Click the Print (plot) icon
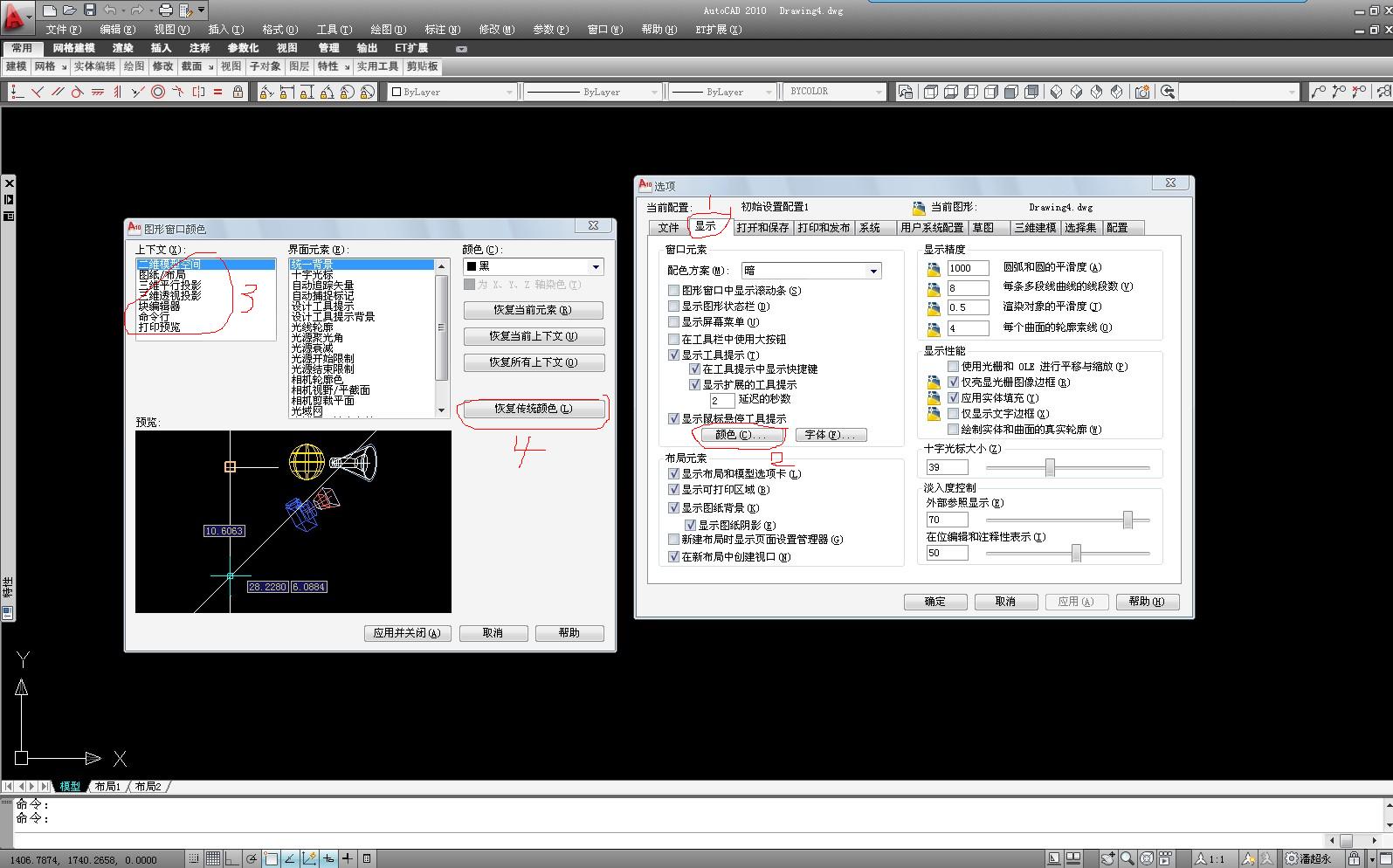Screen dimensions: 1393x868 pos(166,10)
